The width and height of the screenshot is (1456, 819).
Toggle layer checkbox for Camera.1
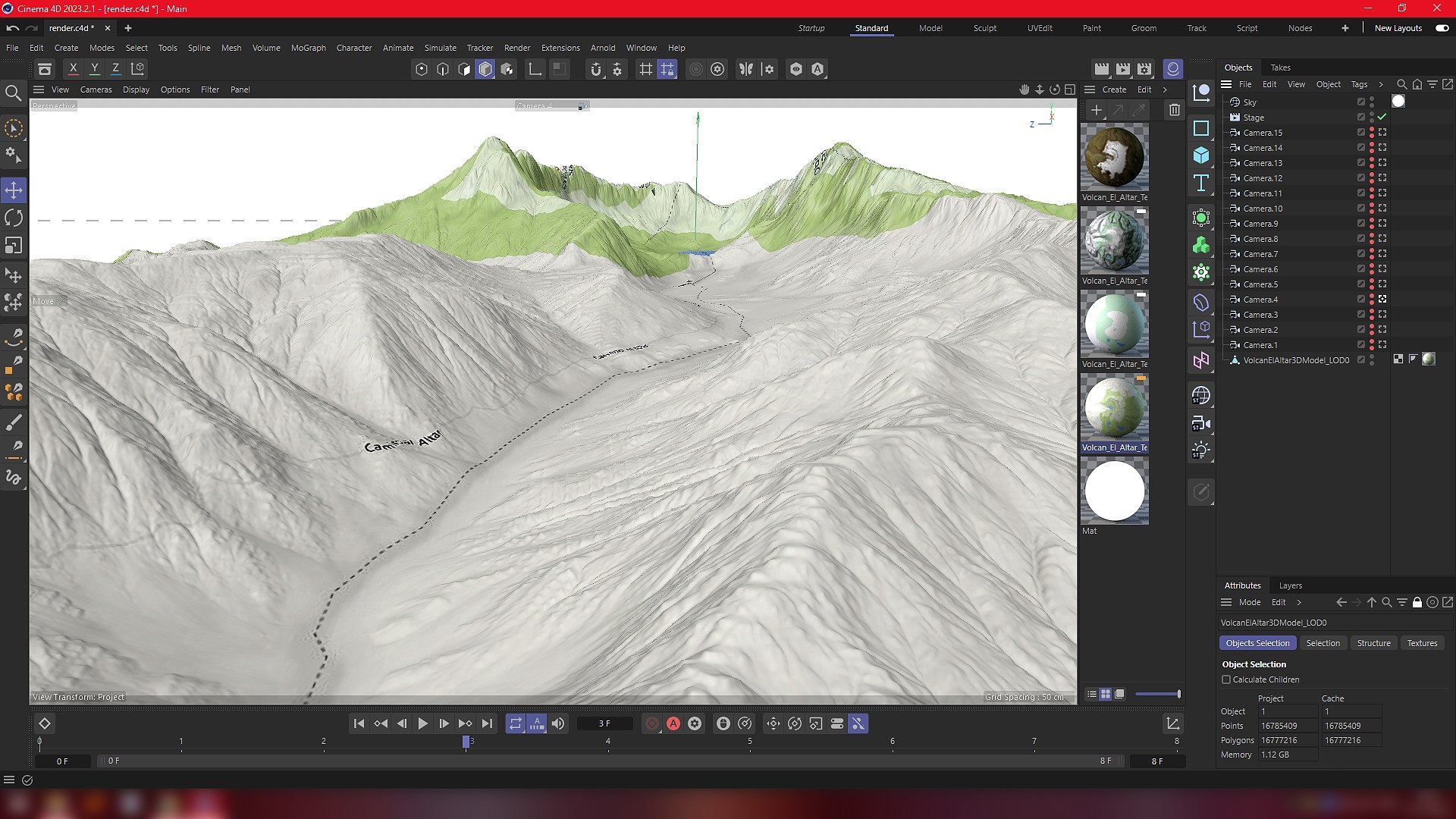tap(1361, 344)
